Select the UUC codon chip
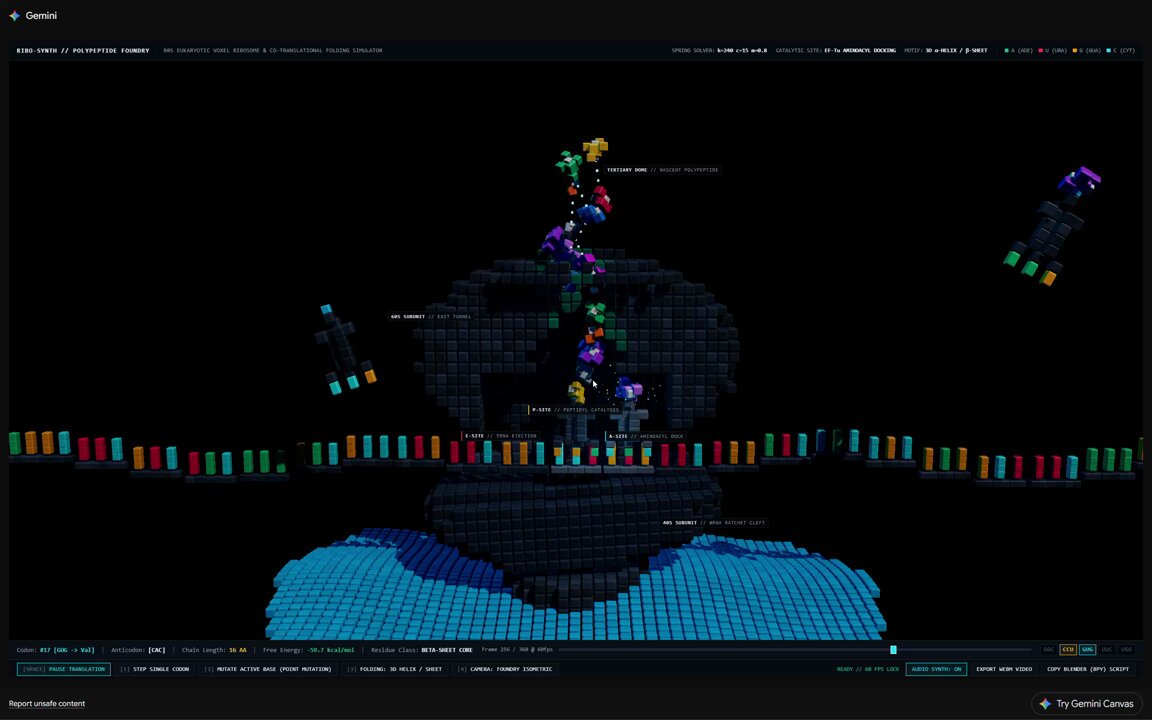Viewport: 1152px width, 720px height. (x=1106, y=649)
